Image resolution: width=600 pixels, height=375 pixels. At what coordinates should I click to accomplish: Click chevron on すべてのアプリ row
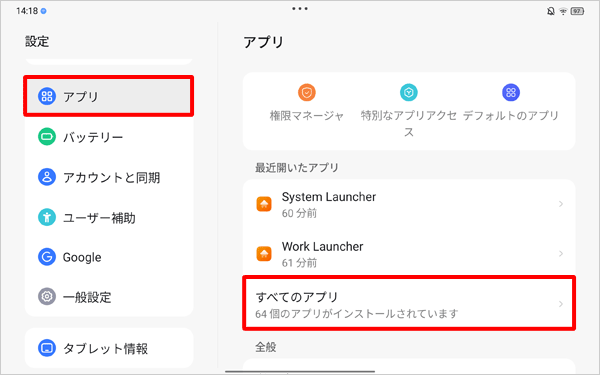click(561, 304)
